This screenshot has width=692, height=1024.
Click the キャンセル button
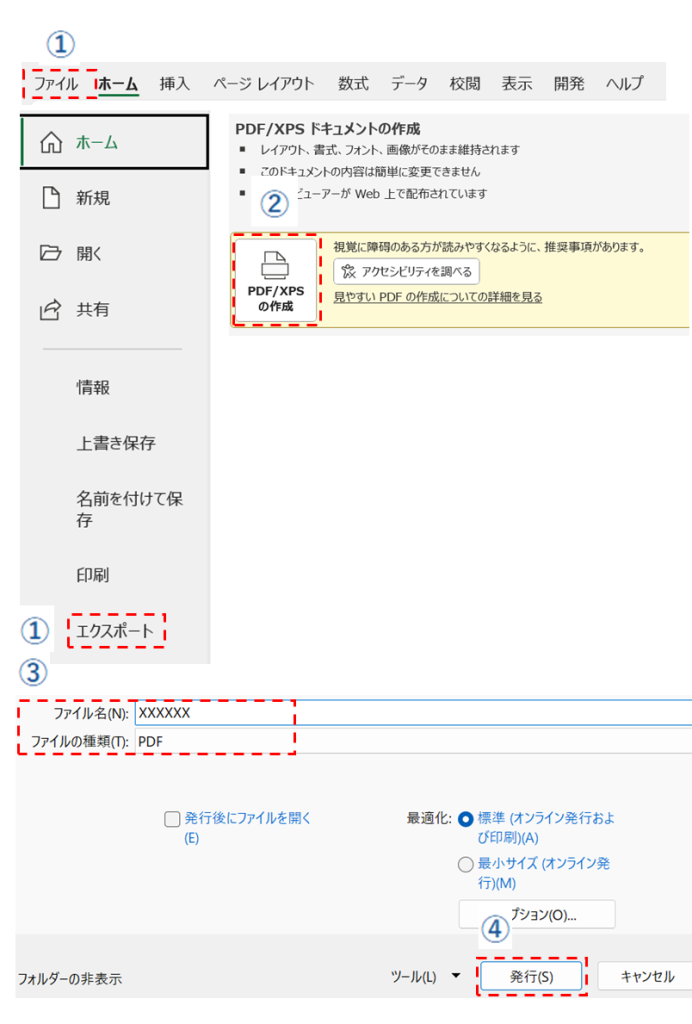(x=646, y=976)
